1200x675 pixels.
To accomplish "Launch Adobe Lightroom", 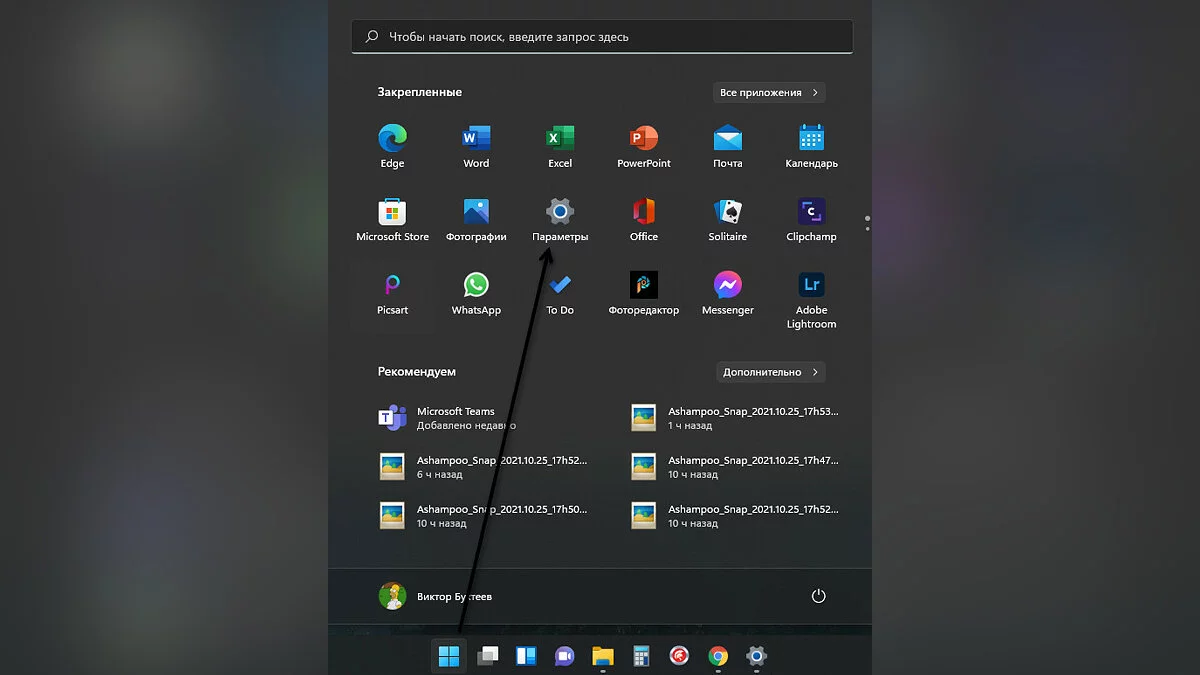I will click(x=812, y=301).
